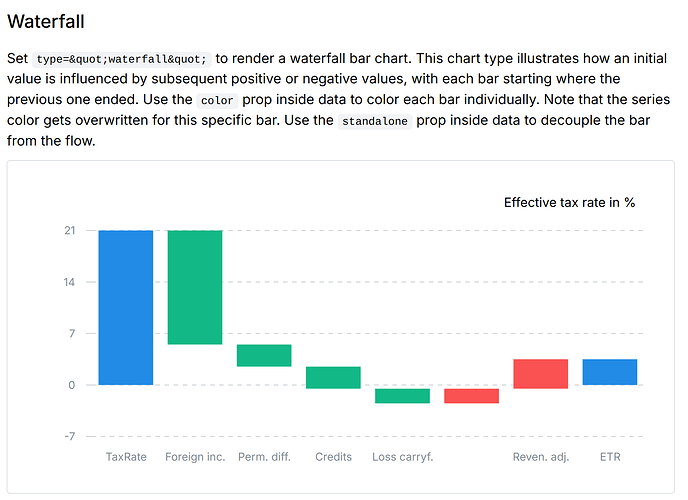Click the color prop inline code
The width and height of the screenshot is (688, 500).
(x=216, y=101)
